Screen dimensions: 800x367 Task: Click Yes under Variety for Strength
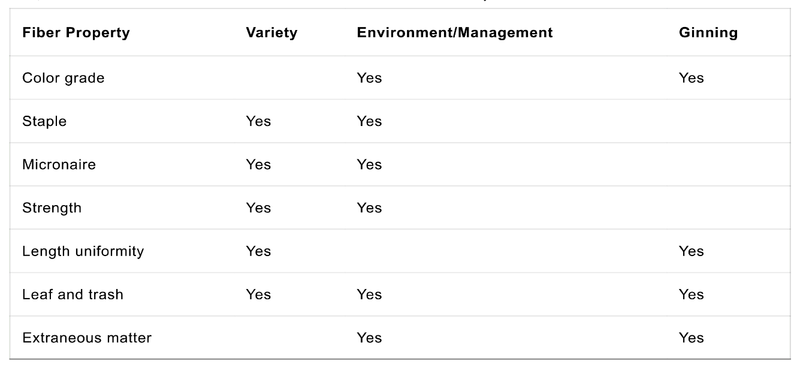coord(258,208)
